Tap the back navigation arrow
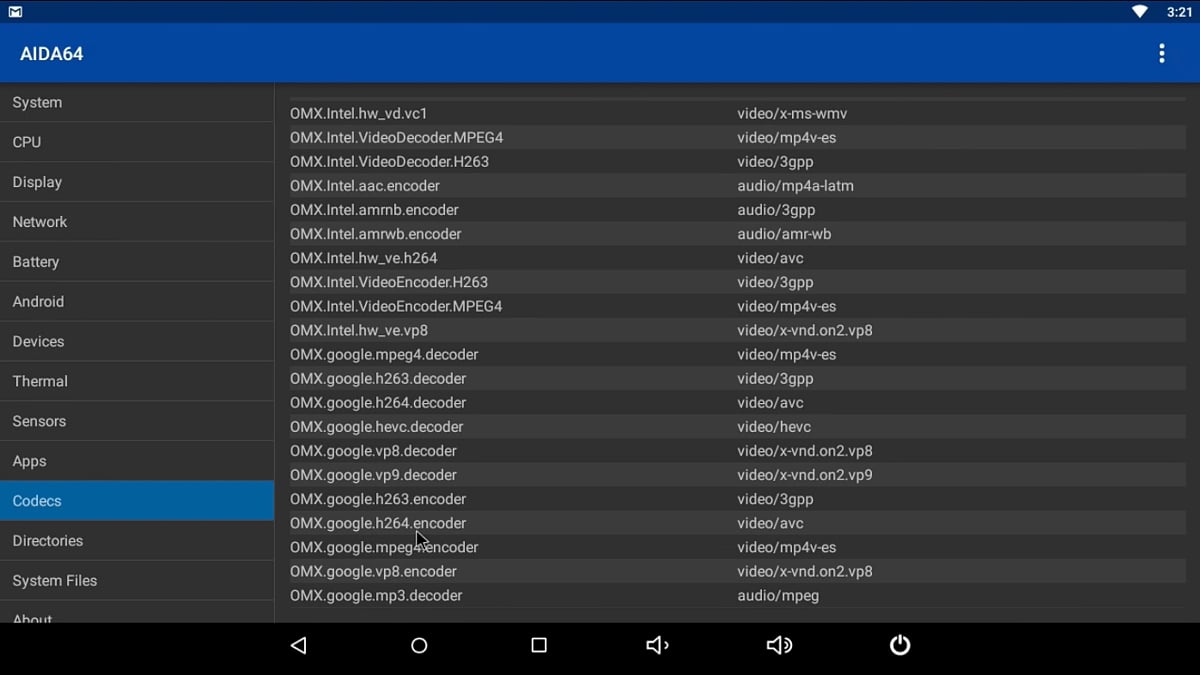 tap(298, 645)
